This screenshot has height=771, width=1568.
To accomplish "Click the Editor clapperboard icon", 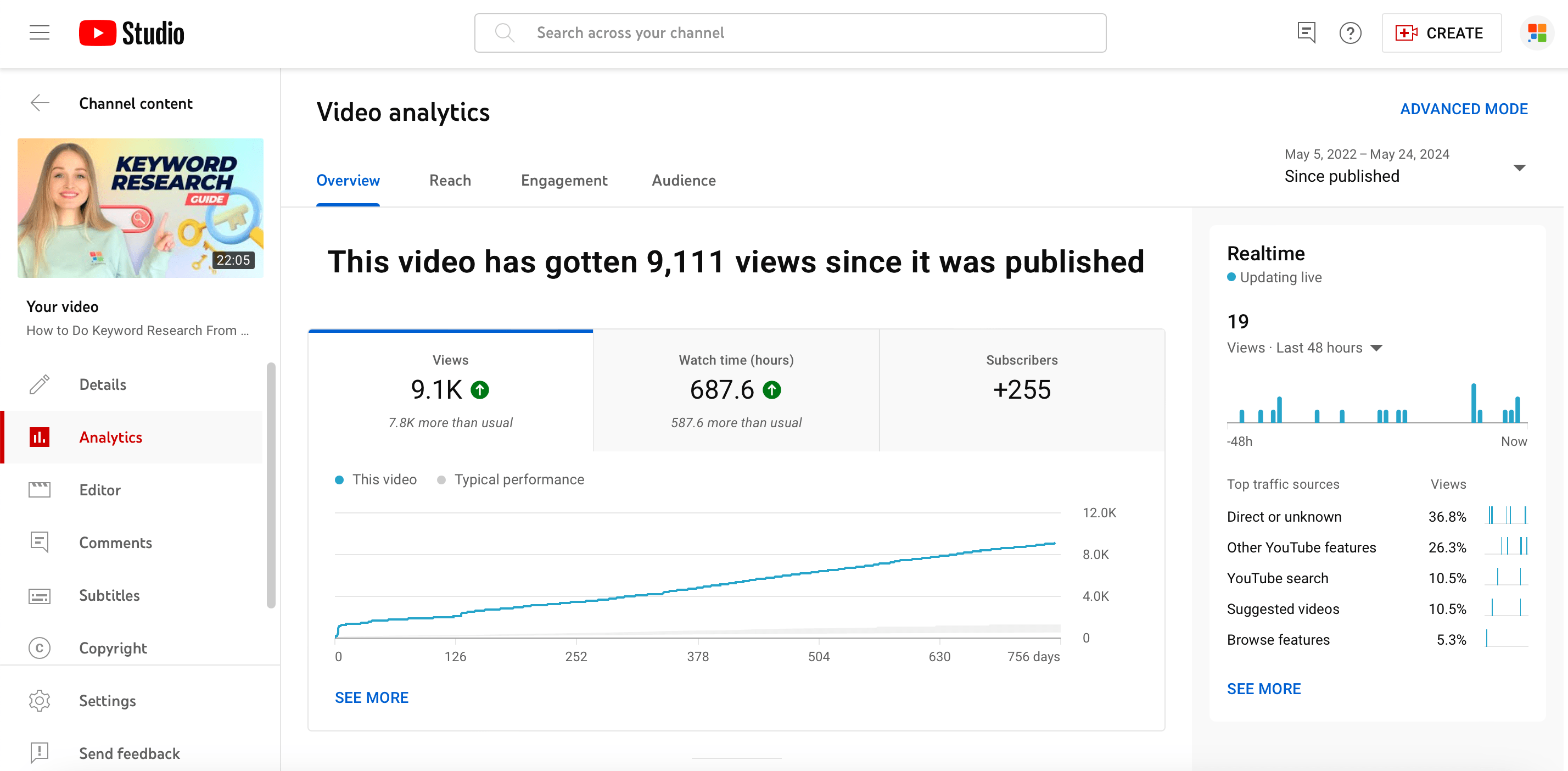I will click(40, 490).
